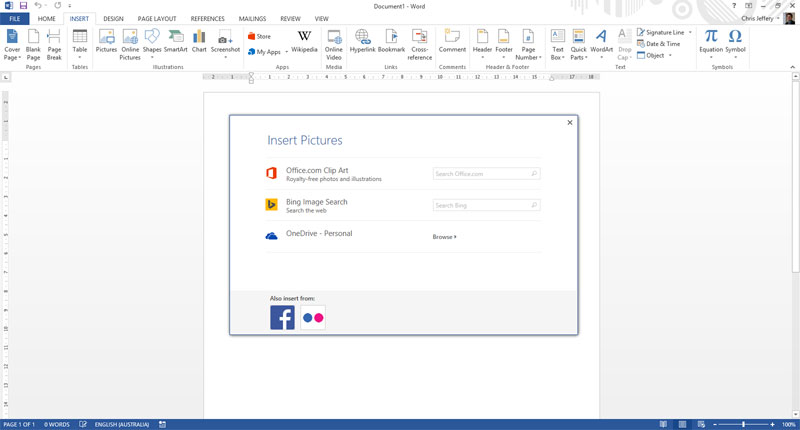Zoom in with the plus button
This screenshot has width=800, height=430.
pyautogui.click(x=772, y=424)
